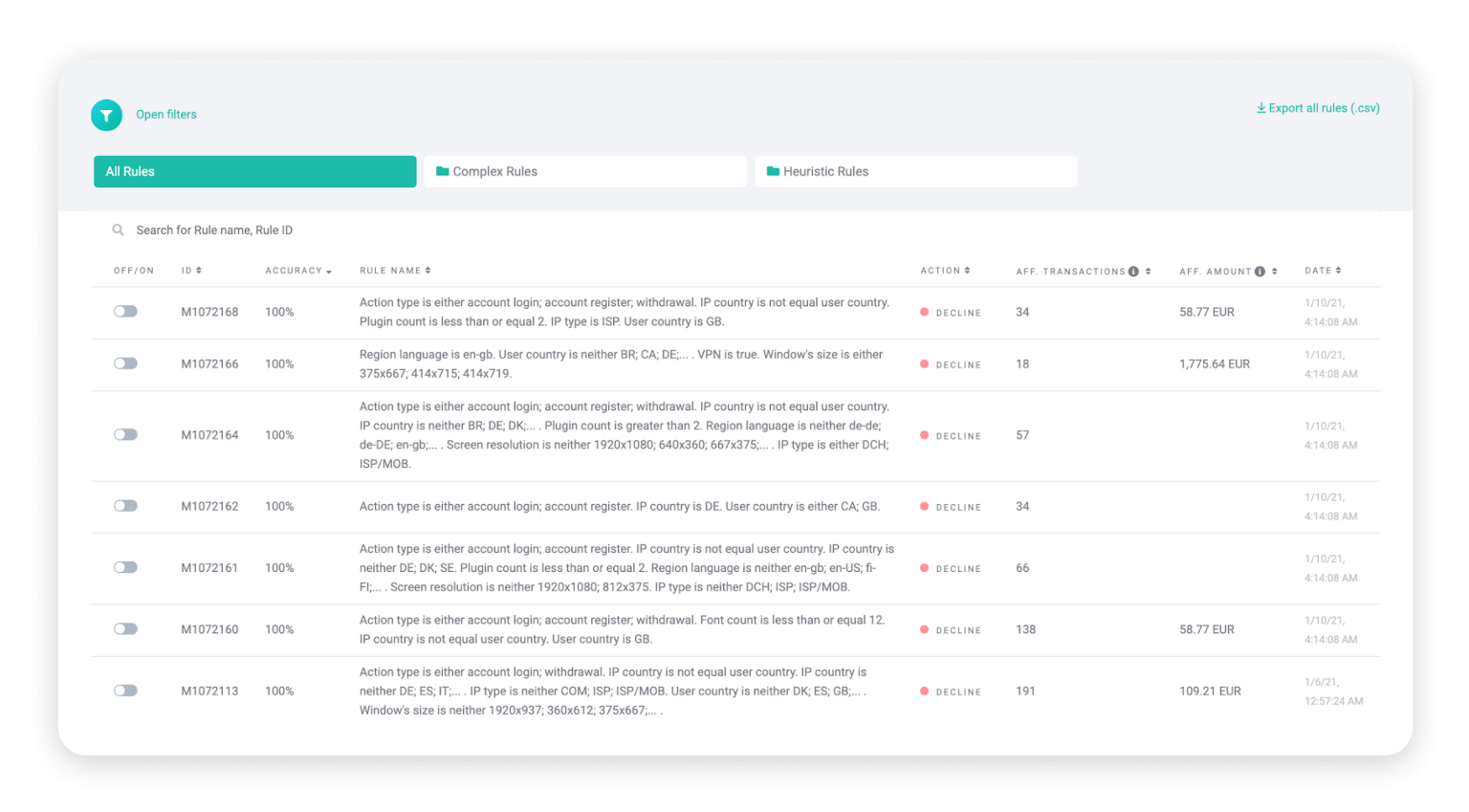Image resolution: width=1469 pixels, height=812 pixels.
Task: Click the folder icon on Complex Rules
Action: point(442,171)
